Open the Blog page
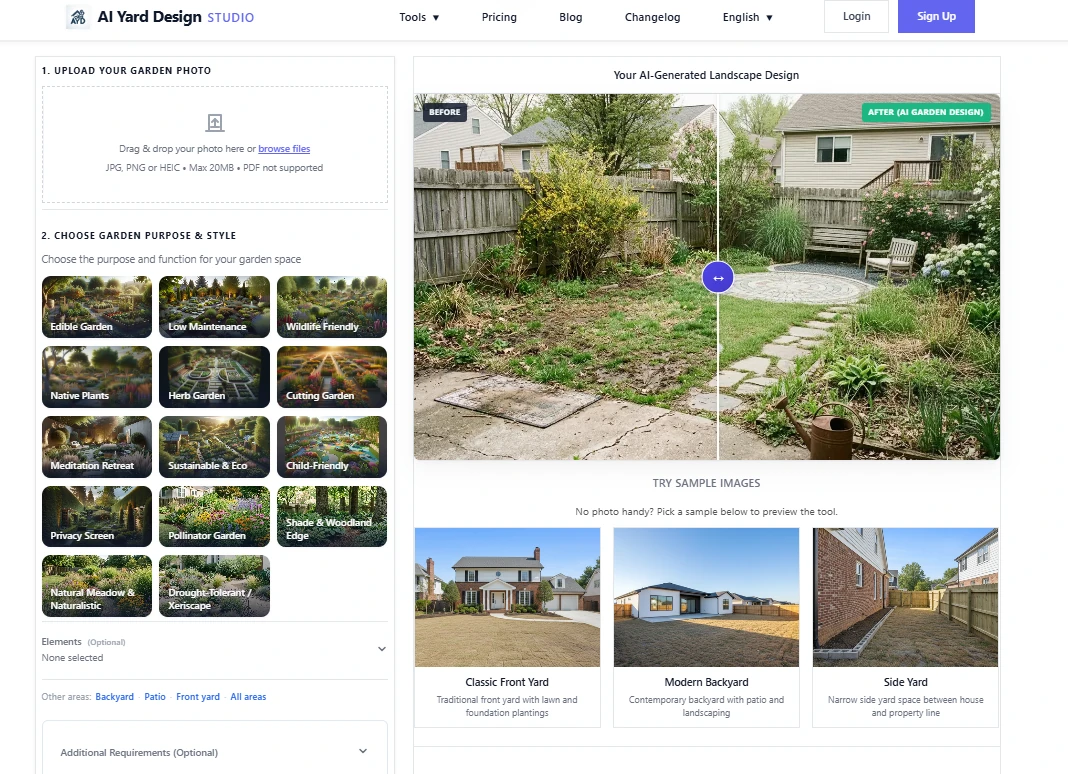1068x774 pixels. point(571,17)
